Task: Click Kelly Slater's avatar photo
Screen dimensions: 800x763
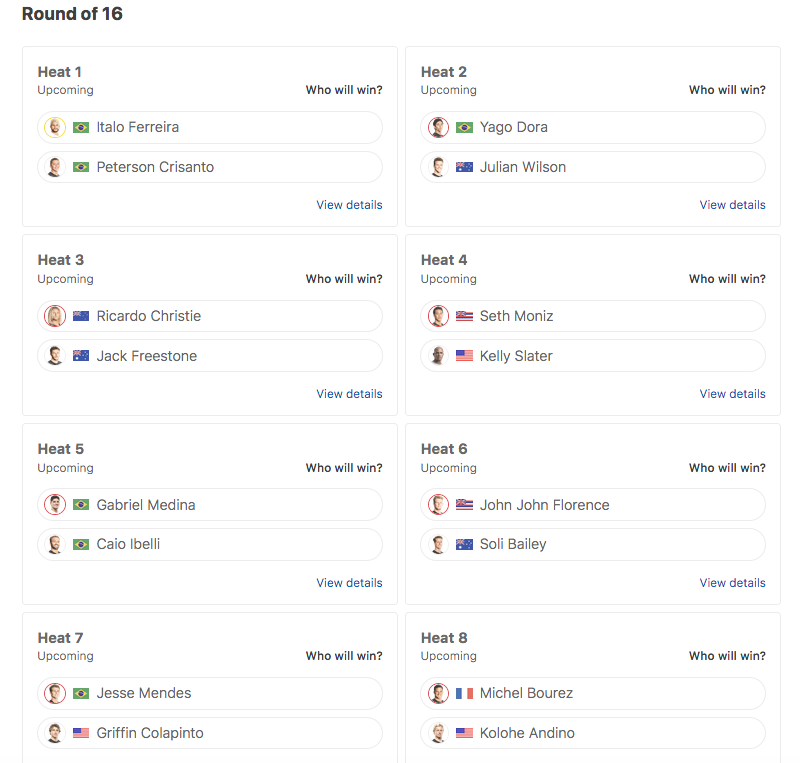Action: (438, 356)
